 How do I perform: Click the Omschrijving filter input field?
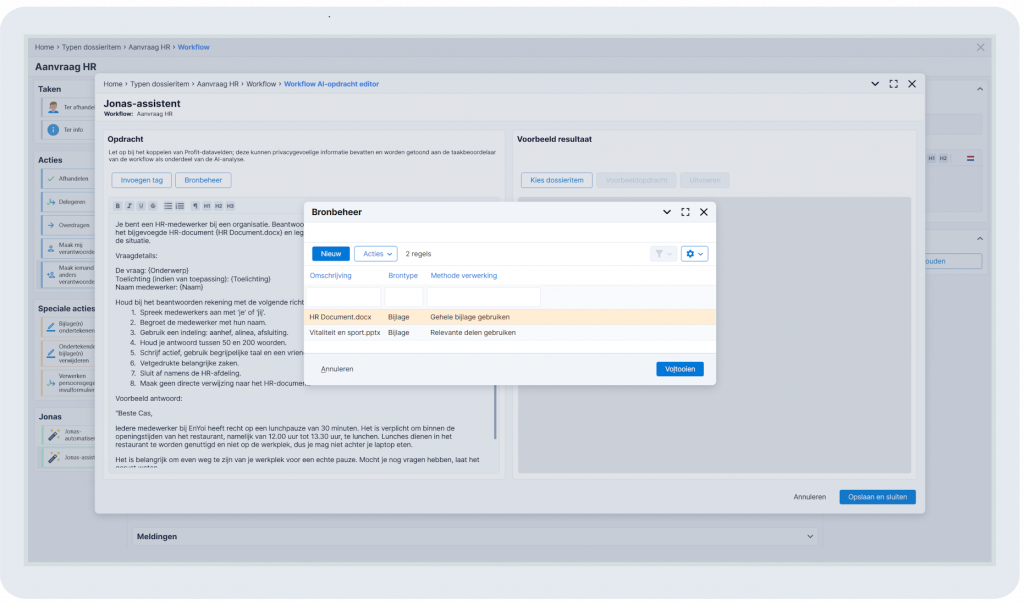[344, 297]
